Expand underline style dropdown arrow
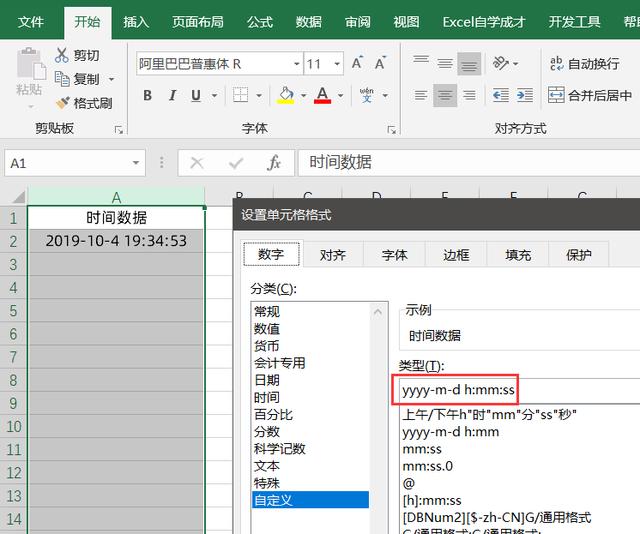 coord(214,96)
